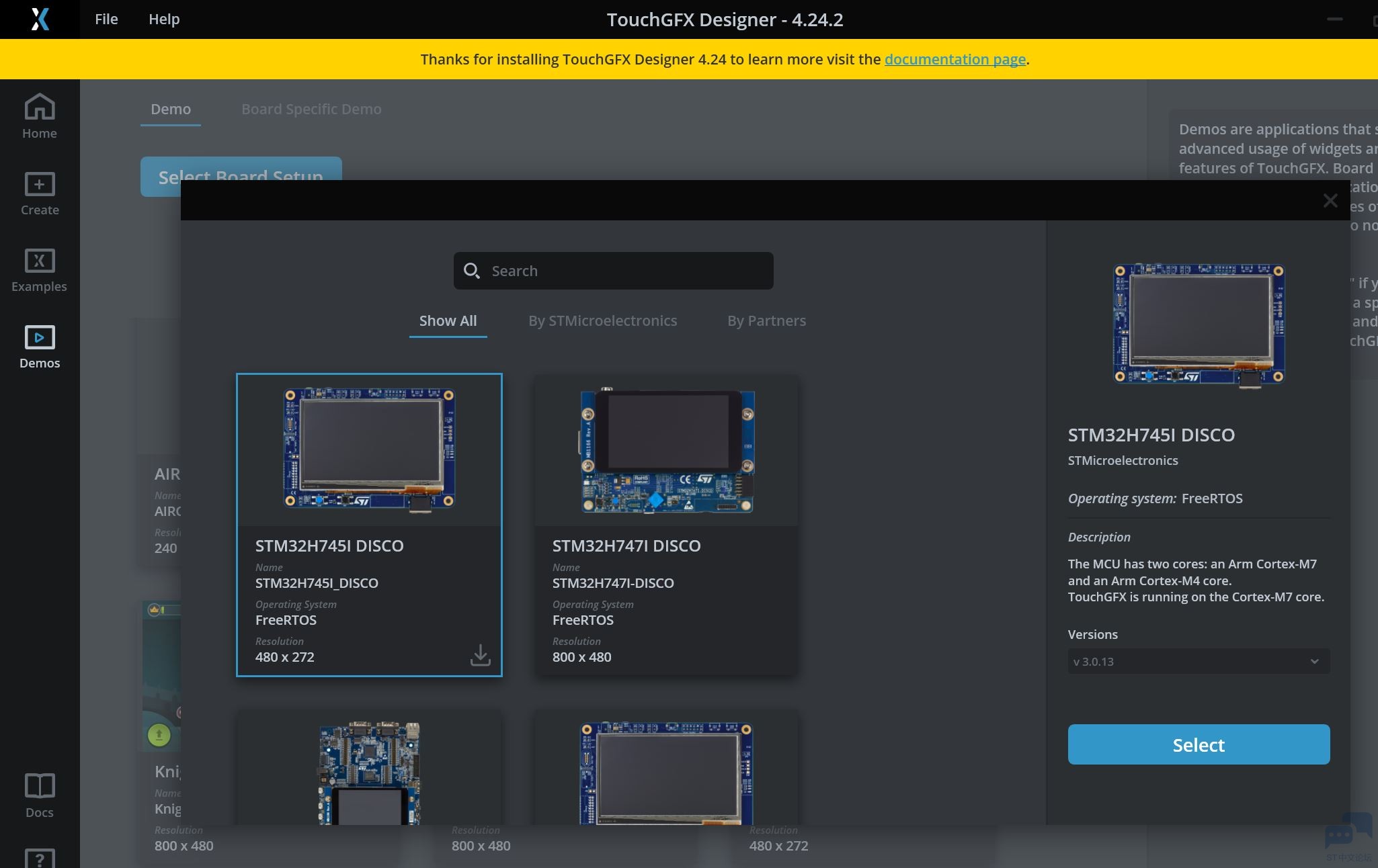Open the Examples section

coord(40,270)
